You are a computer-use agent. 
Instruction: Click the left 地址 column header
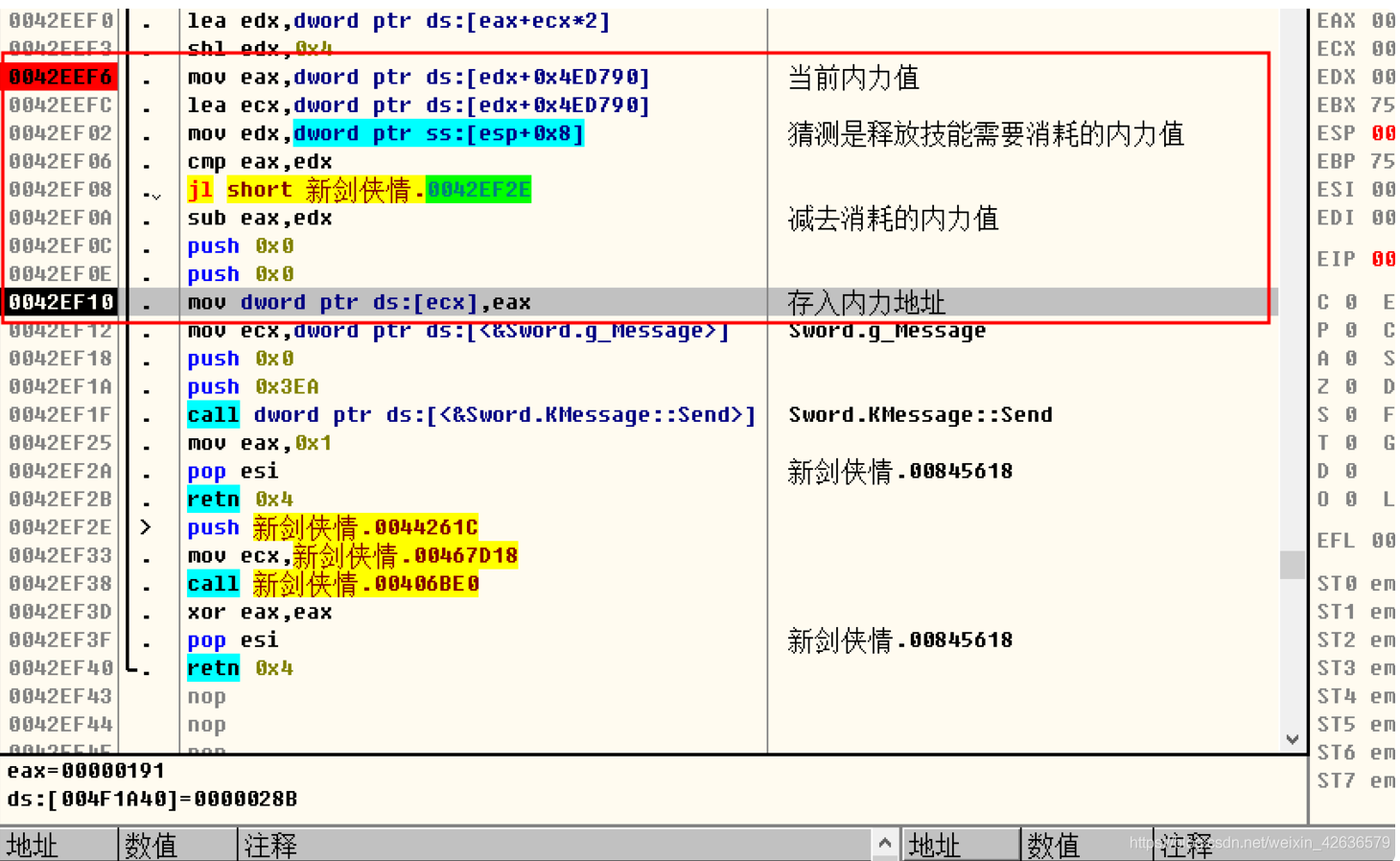(58, 845)
